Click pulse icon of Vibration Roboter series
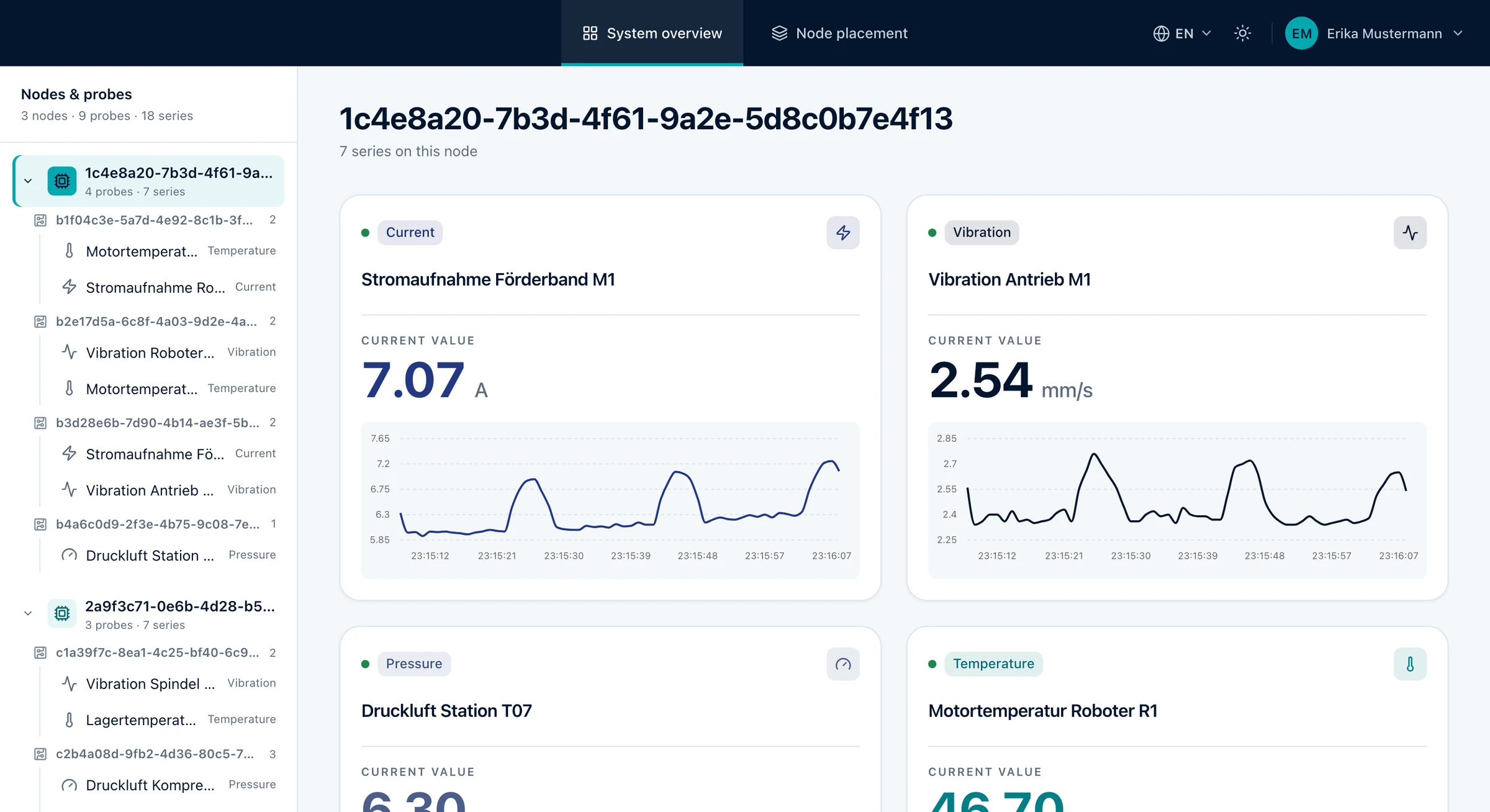The height and width of the screenshot is (812, 1490). pyautogui.click(x=70, y=352)
